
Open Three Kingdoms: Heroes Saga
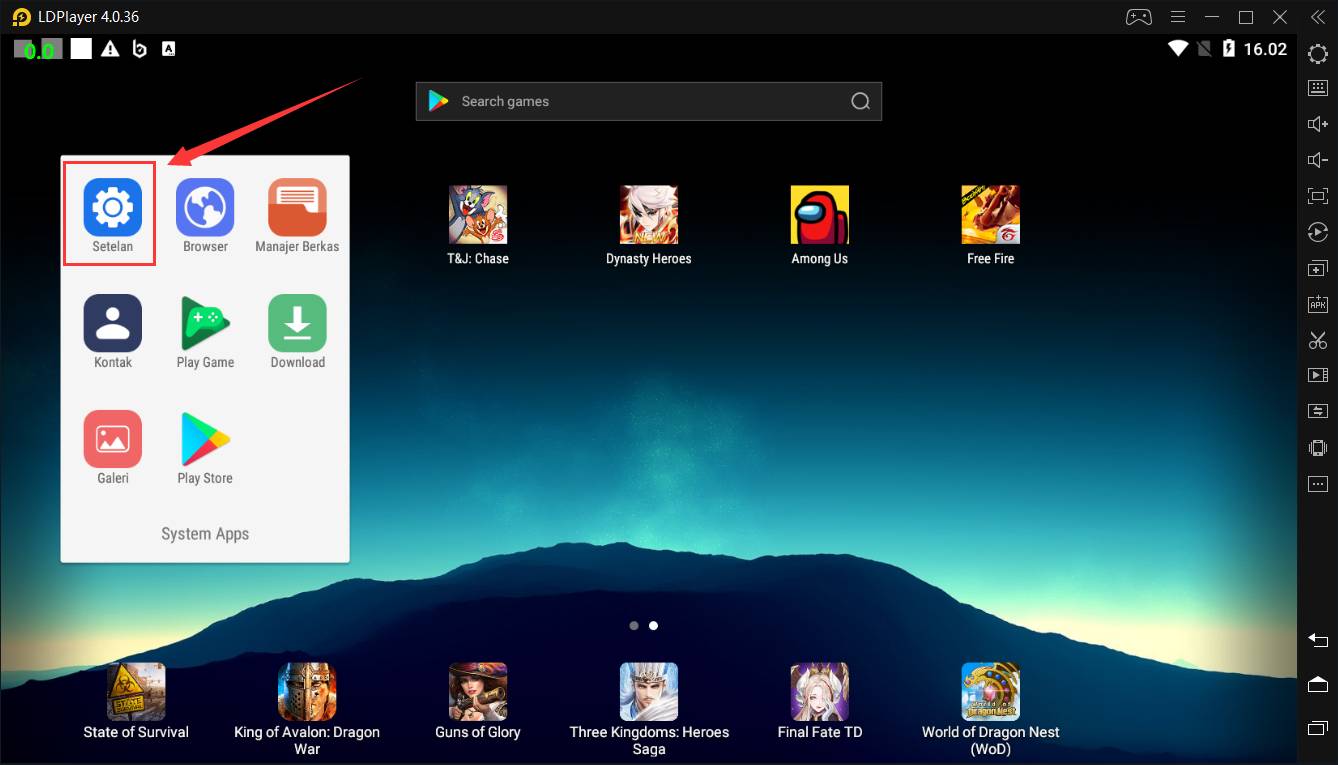649,692
